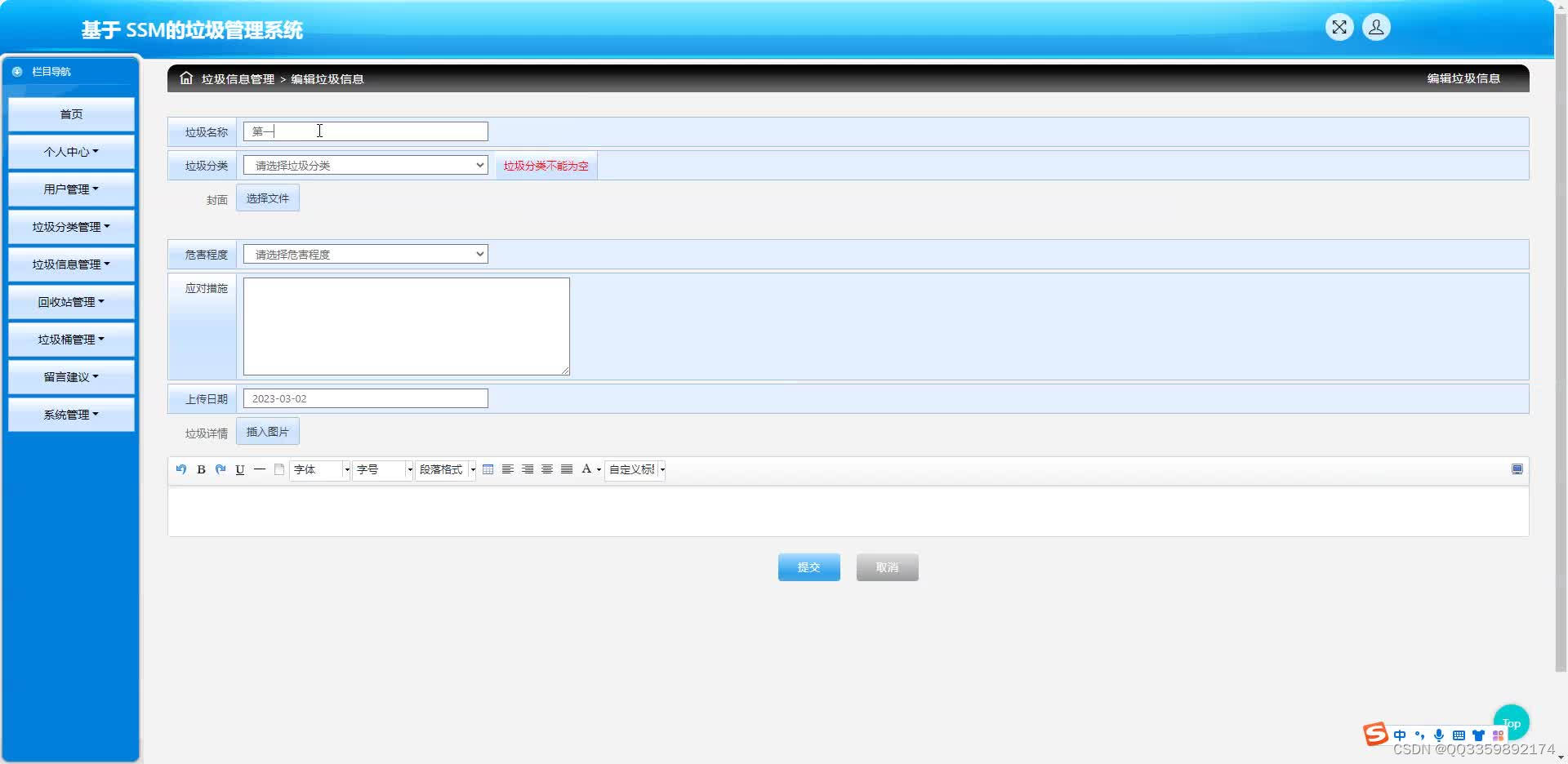
Task: Justify text in editor toolbar
Action: coord(567,469)
